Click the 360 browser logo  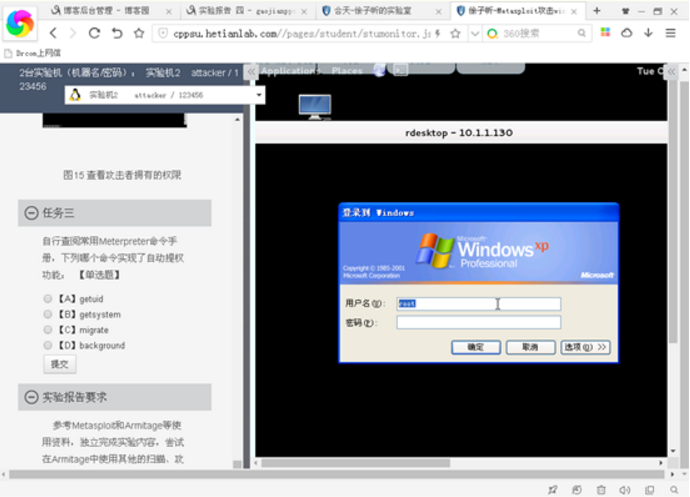[20, 23]
